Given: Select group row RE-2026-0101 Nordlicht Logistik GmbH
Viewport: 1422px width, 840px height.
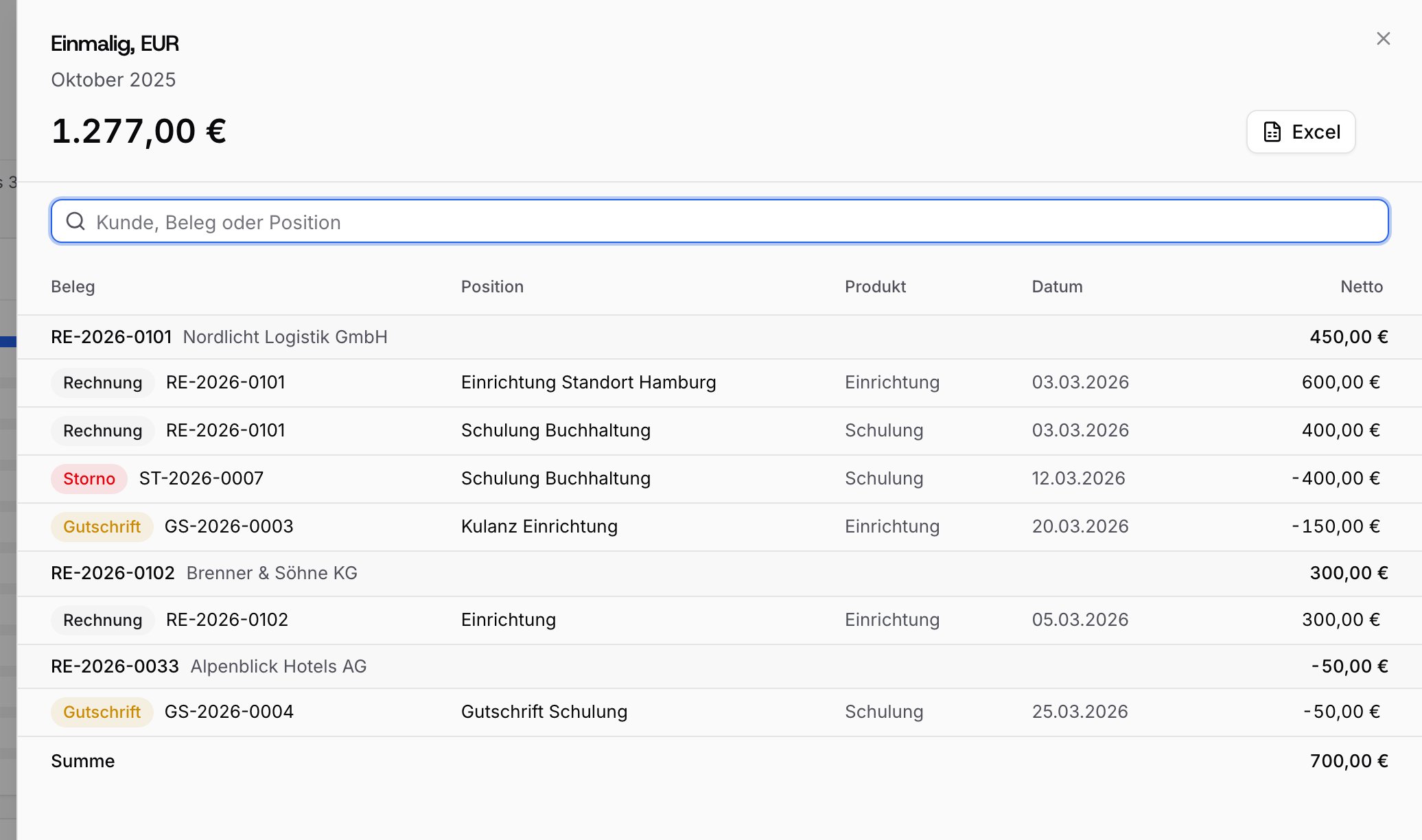Looking at the screenshot, I should [719, 337].
